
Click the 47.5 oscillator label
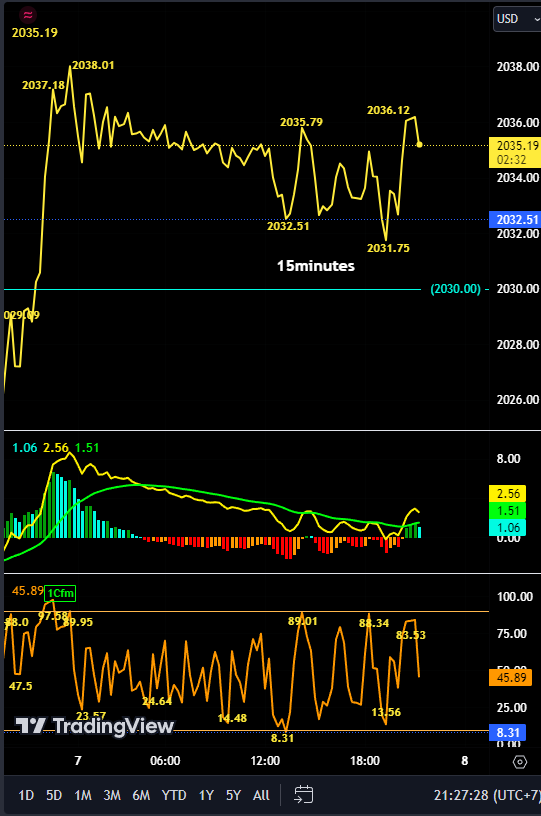pos(21,686)
